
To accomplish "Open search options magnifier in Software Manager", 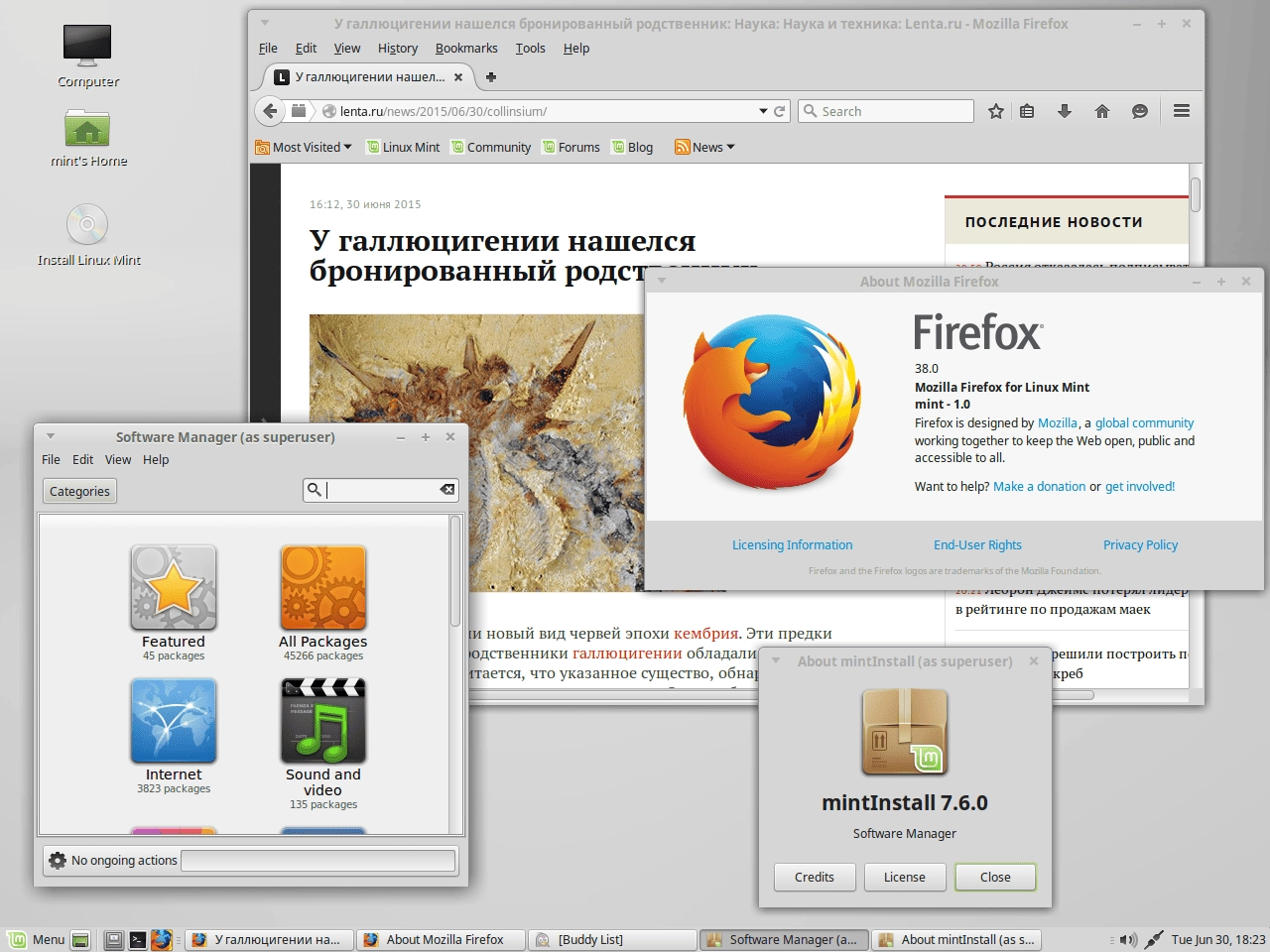I will (314, 490).
